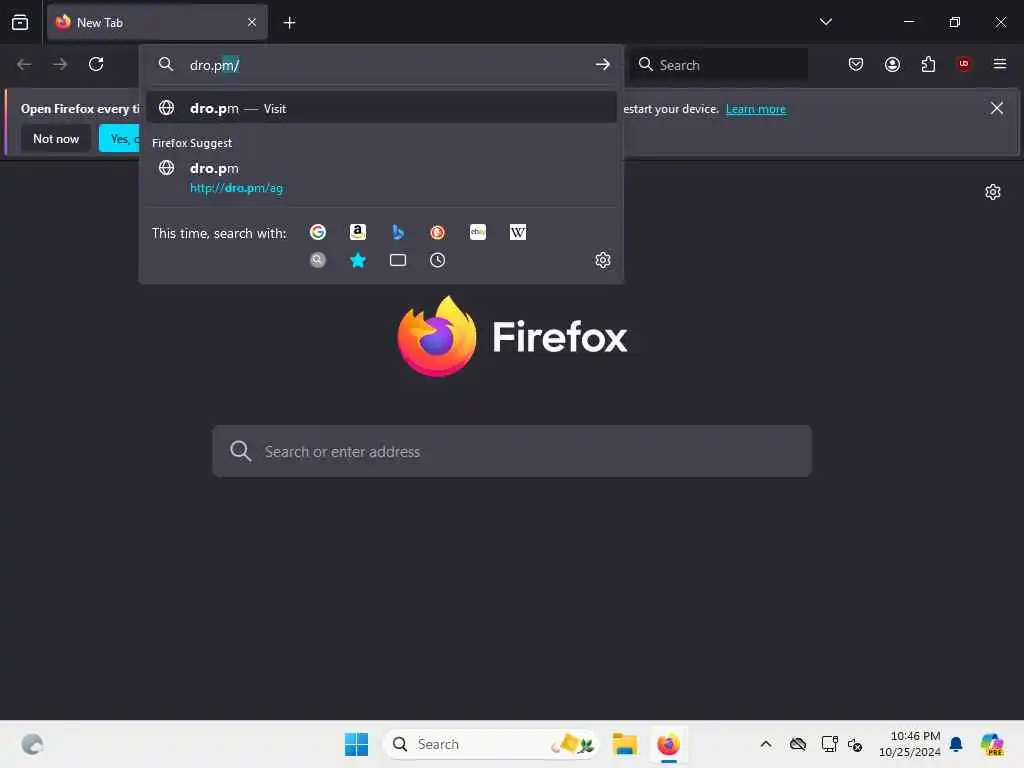Viewport: 1024px width, 768px height.
Task: Open the display network tray icon
Action: coord(829,744)
